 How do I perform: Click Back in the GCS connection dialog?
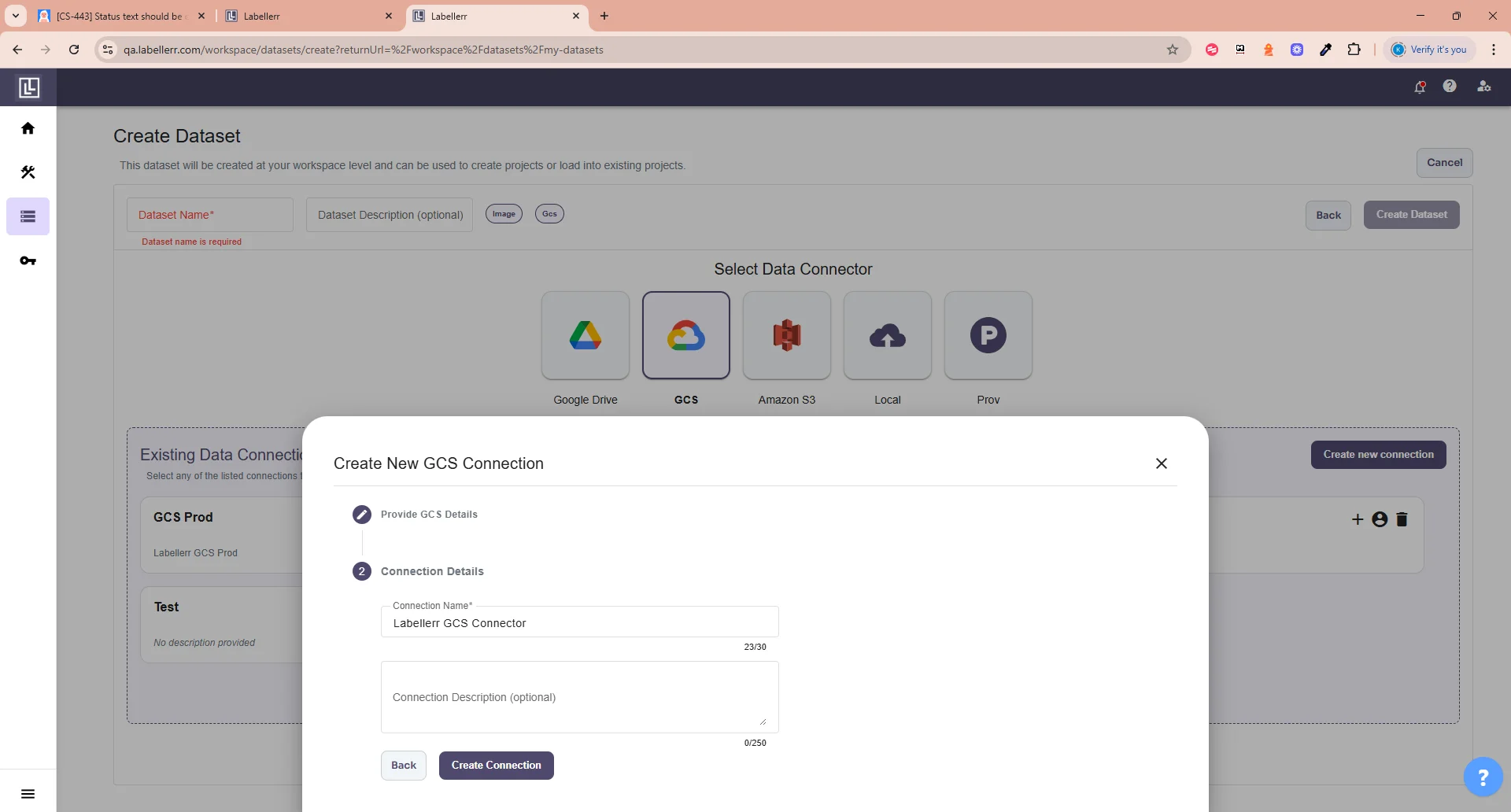tap(404, 766)
